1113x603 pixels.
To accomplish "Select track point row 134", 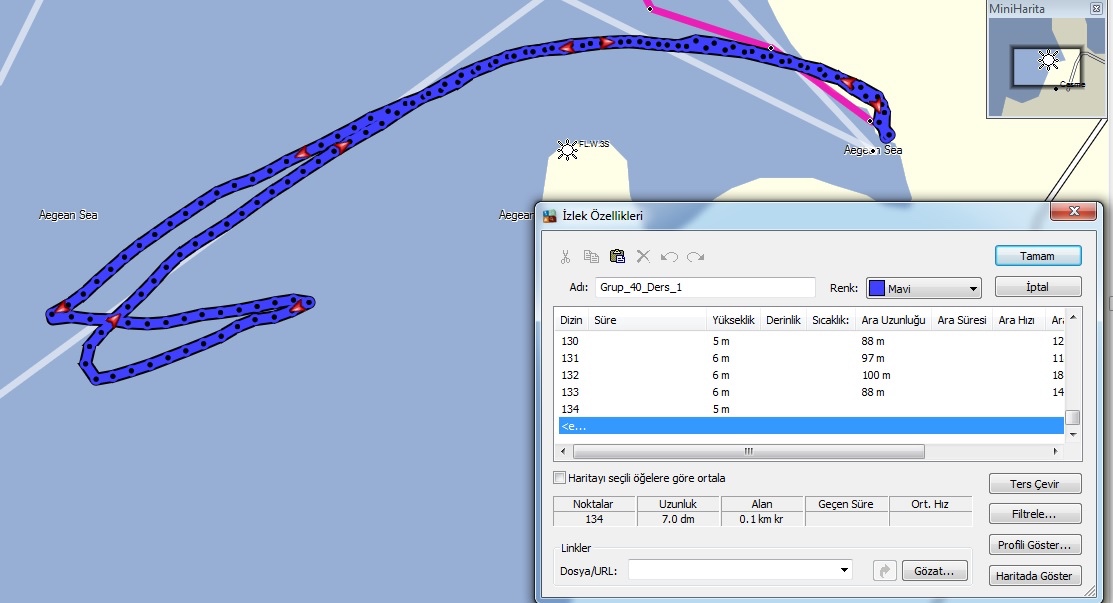I will [x=811, y=409].
